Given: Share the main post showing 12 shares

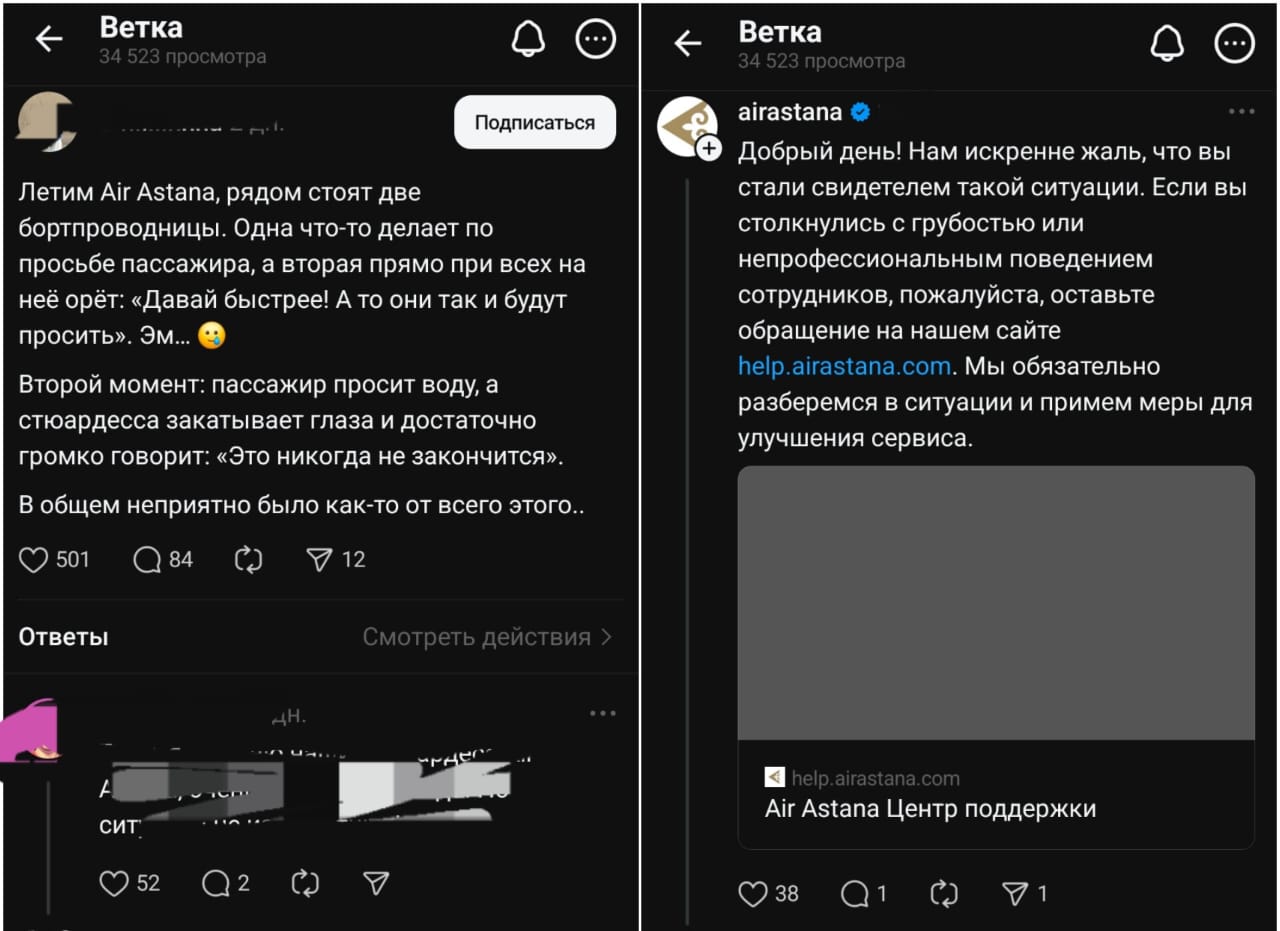Looking at the screenshot, I should pyautogui.click(x=319, y=560).
